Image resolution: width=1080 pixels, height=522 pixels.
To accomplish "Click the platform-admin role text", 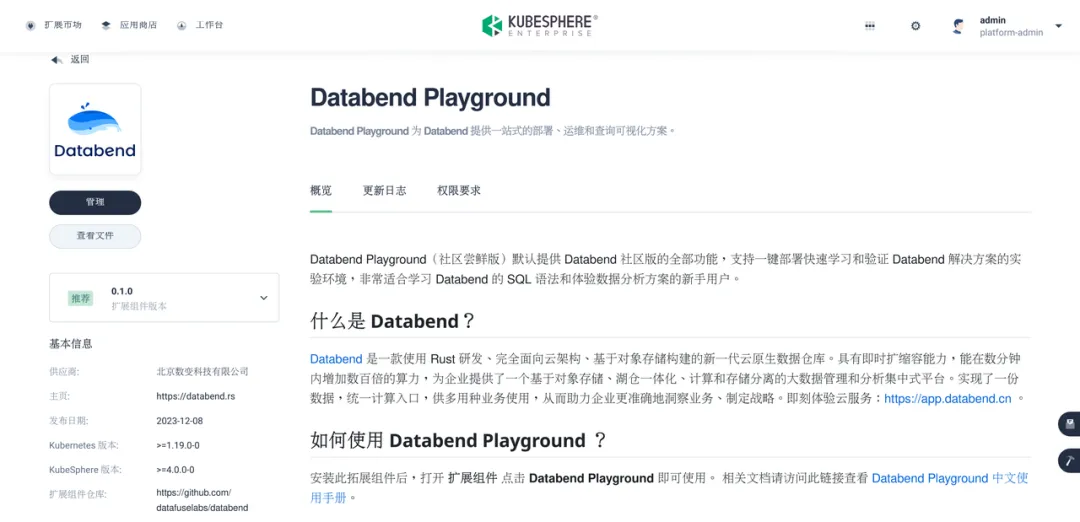I will tap(1011, 32).
